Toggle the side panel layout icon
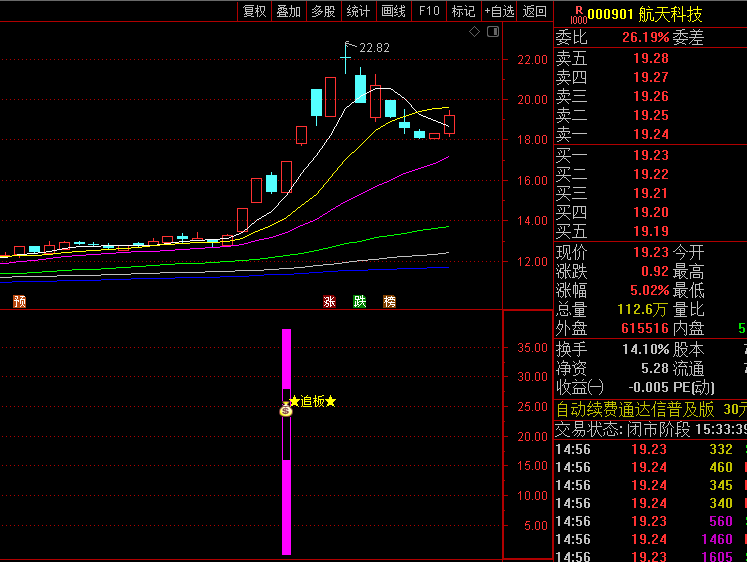 (492, 32)
